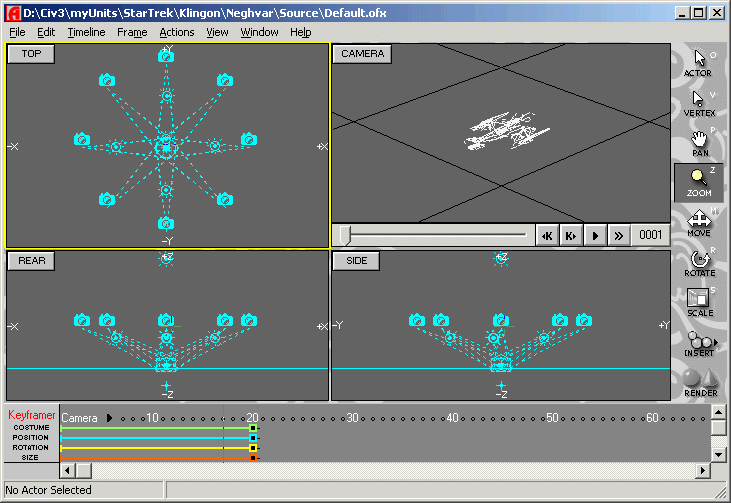Click the COSTUME track label

[31, 427]
